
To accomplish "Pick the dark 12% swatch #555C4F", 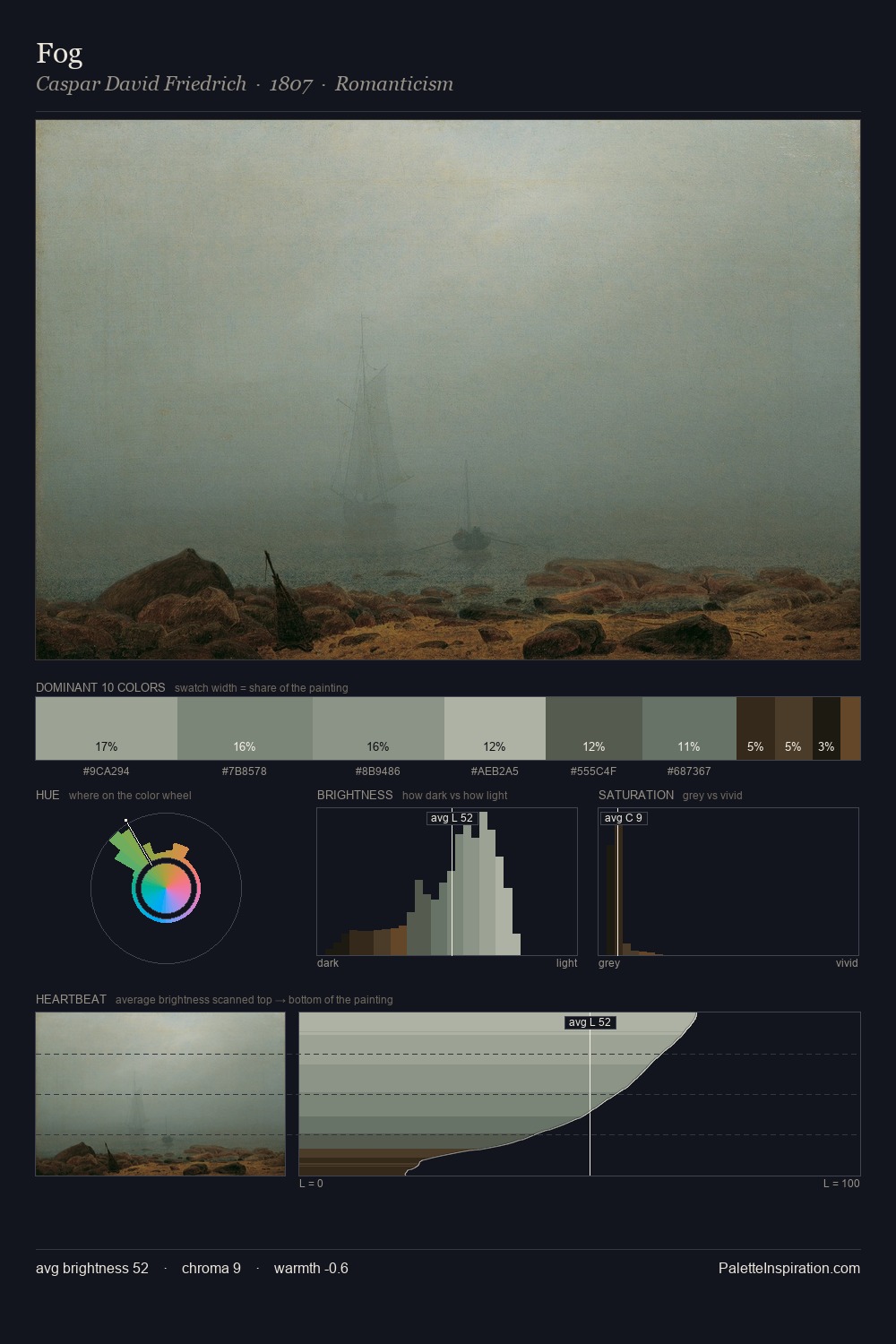I will pyautogui.click(x=594, y=728).
